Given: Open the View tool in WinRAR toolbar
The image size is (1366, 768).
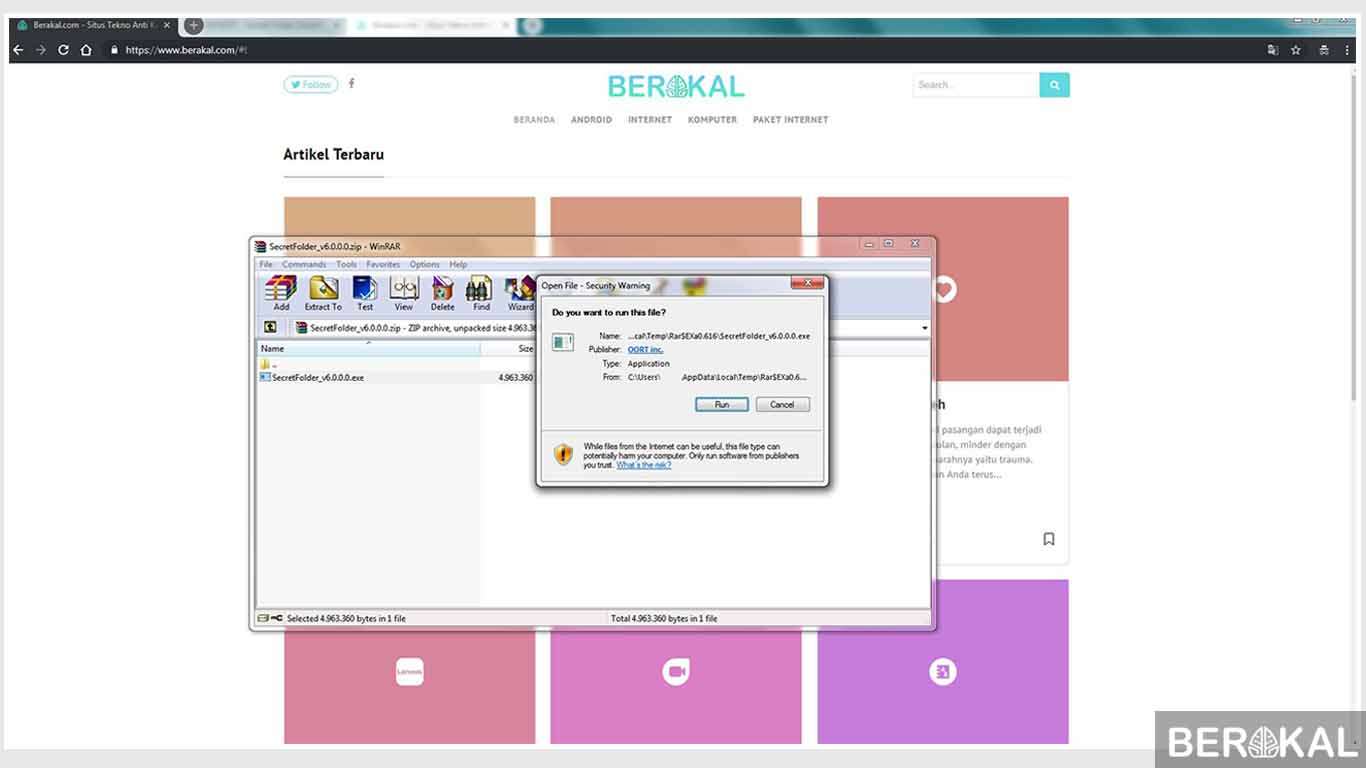Looking at the screenshot, I should coord(403,291).
